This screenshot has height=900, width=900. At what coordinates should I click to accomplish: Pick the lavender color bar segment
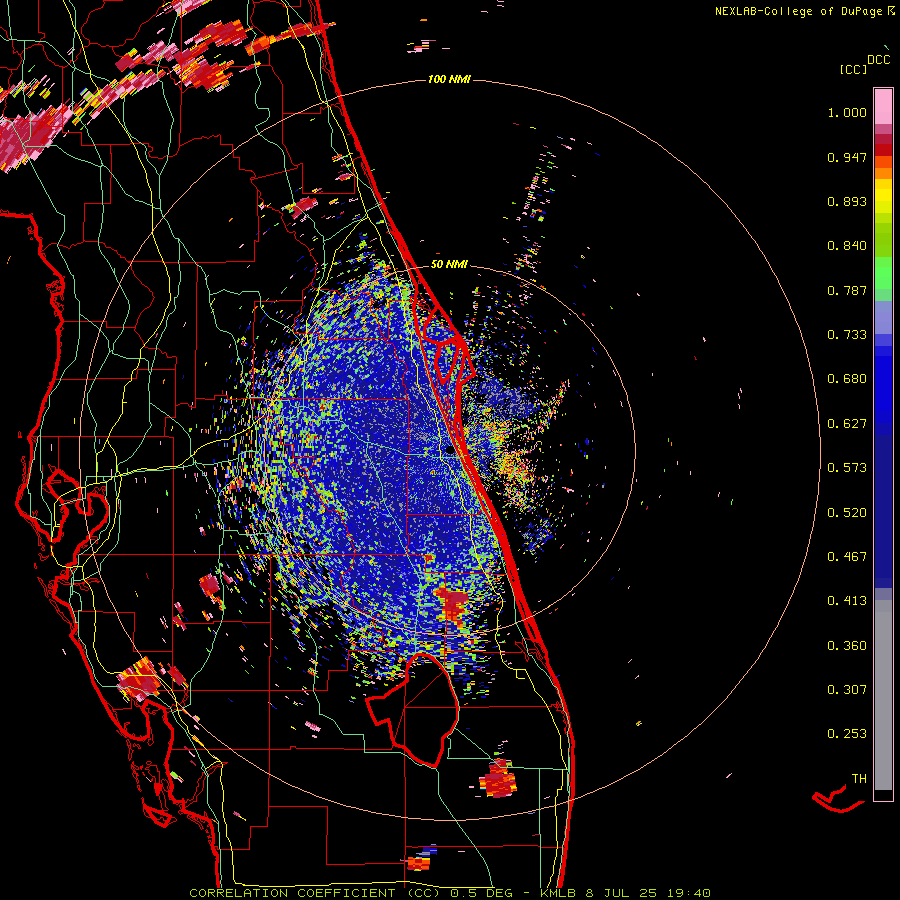tap(883, 317)
